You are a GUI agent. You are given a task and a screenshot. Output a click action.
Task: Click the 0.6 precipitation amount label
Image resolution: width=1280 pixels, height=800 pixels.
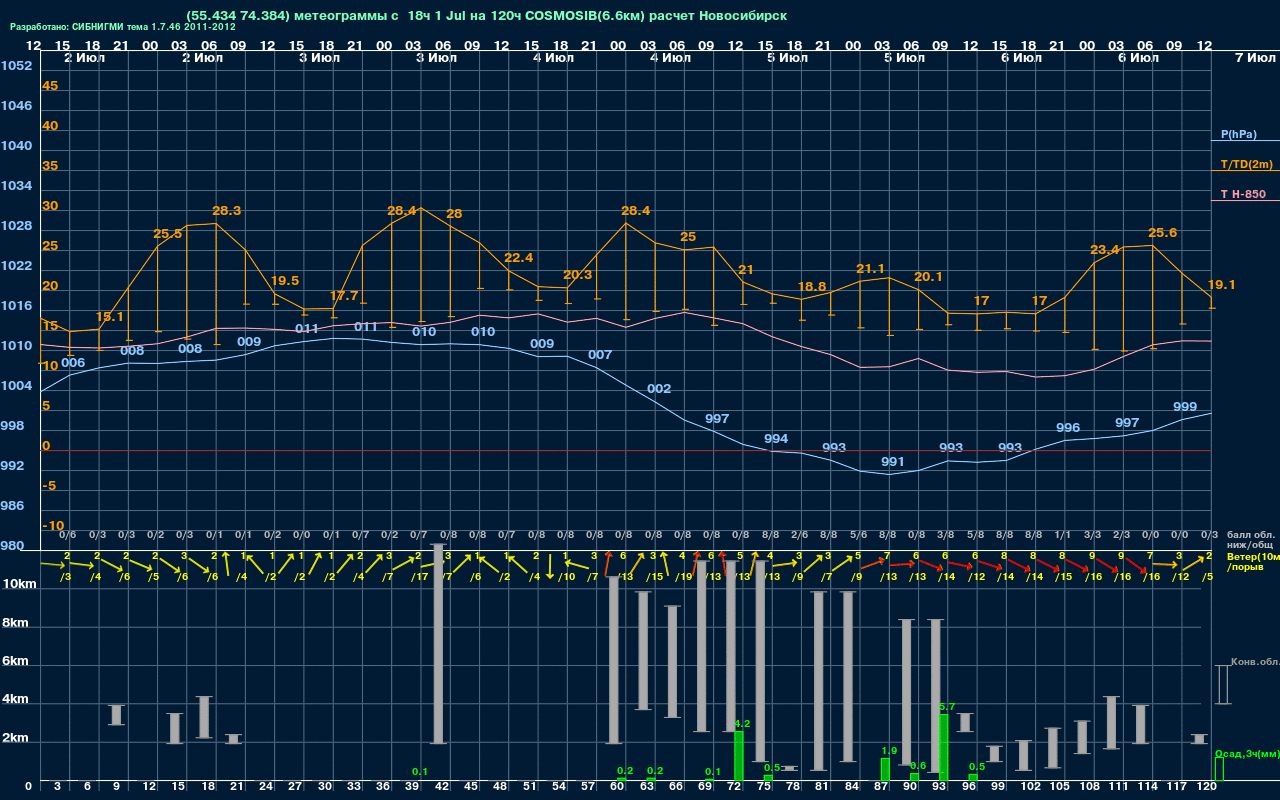[x=918, y=765]
